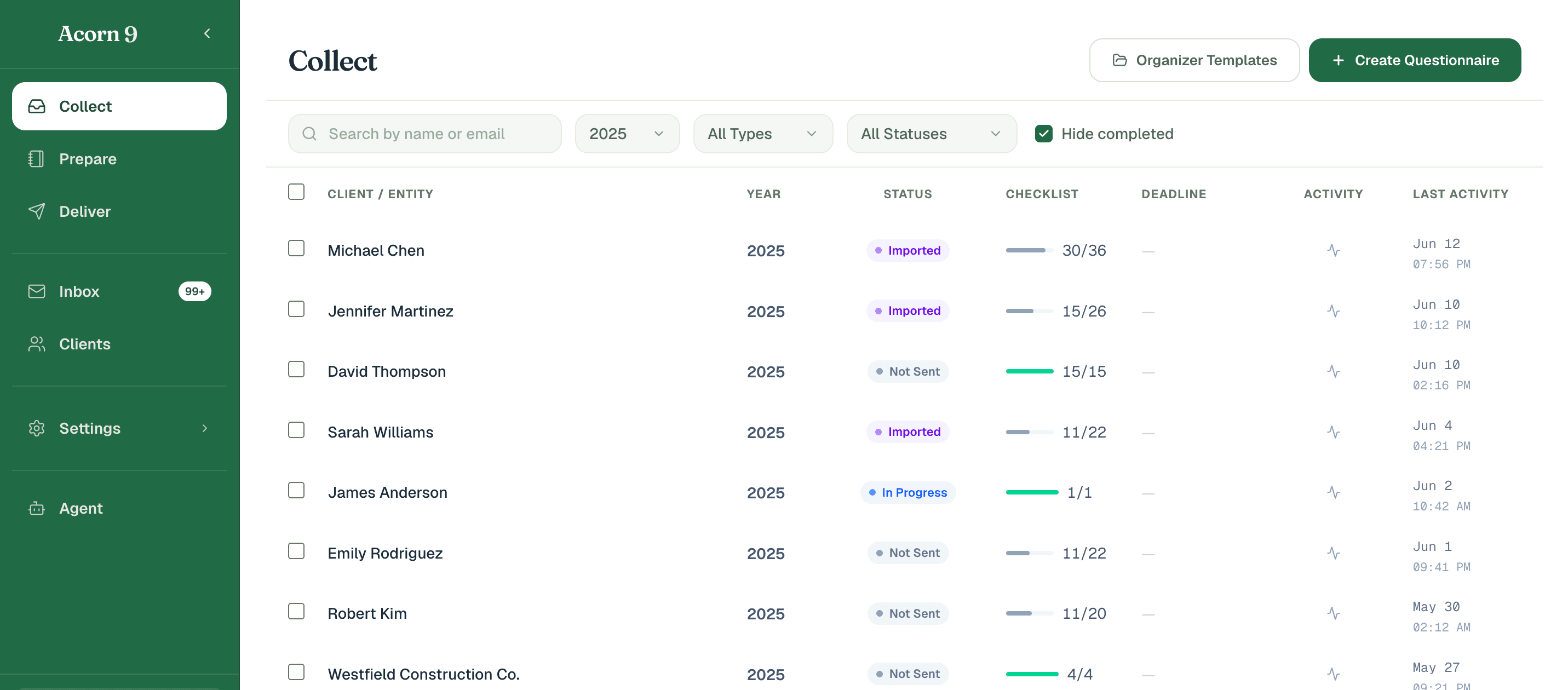Click the Agent robot icon
Viewport: 1568px width, 690px height.
pos(37,508)
